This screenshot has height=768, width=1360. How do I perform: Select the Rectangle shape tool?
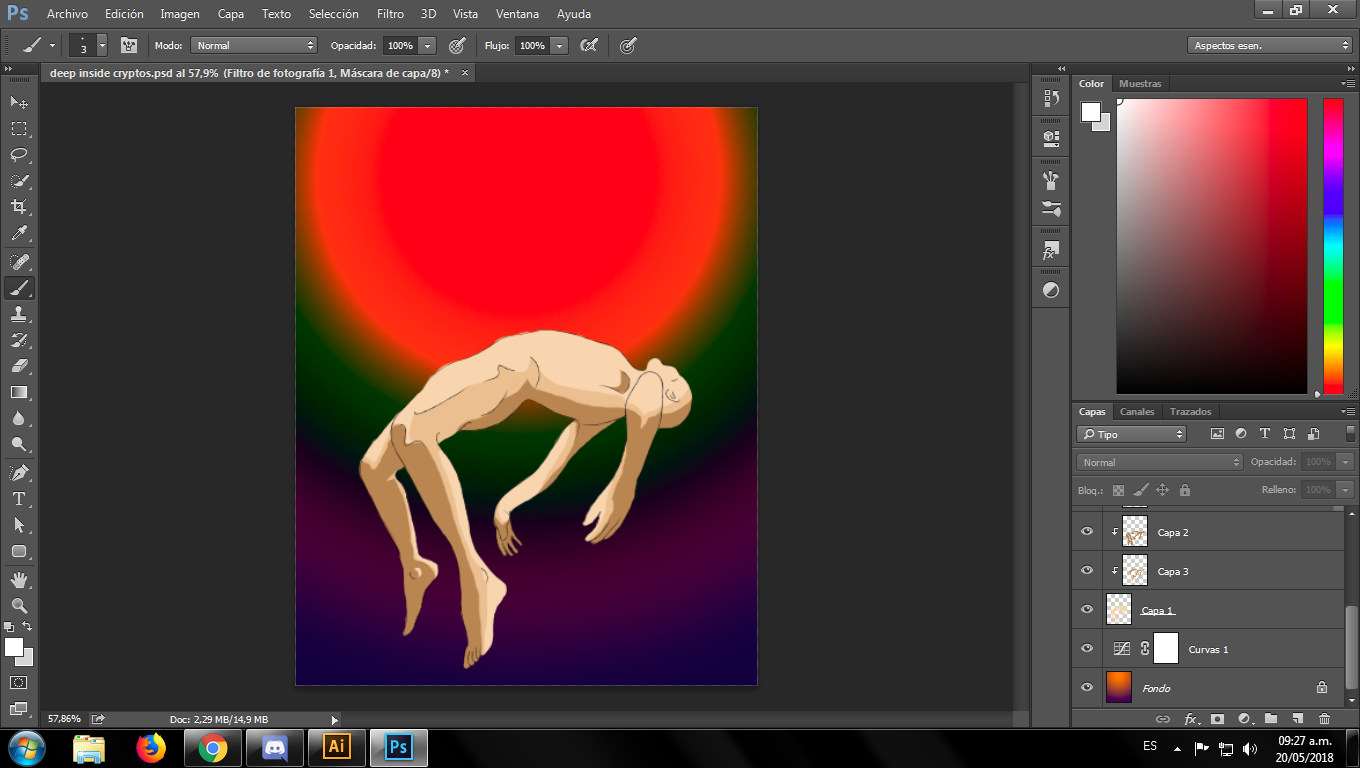coord(19,551)
